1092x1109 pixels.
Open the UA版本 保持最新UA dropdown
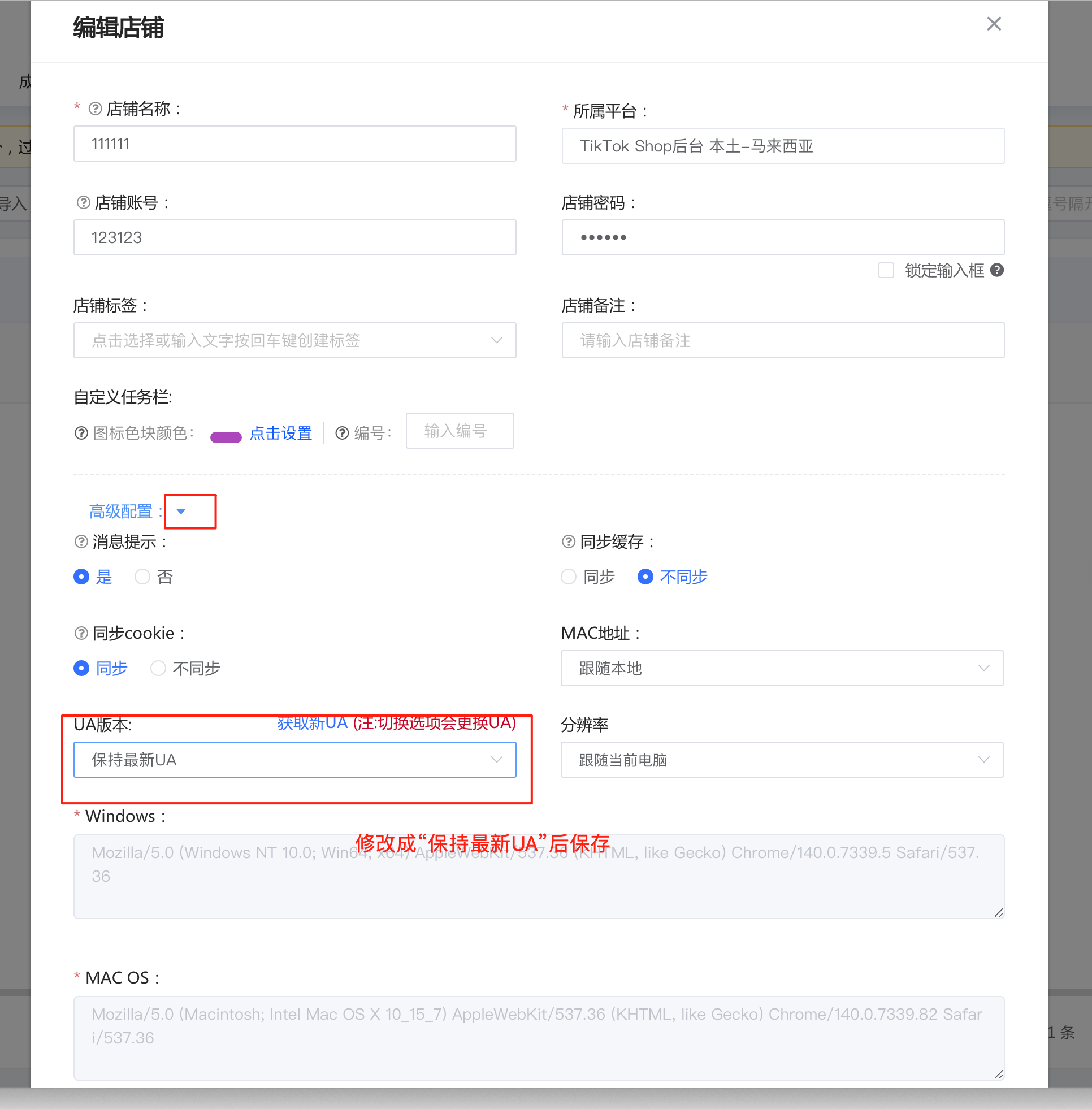click(x=294, y=760)
